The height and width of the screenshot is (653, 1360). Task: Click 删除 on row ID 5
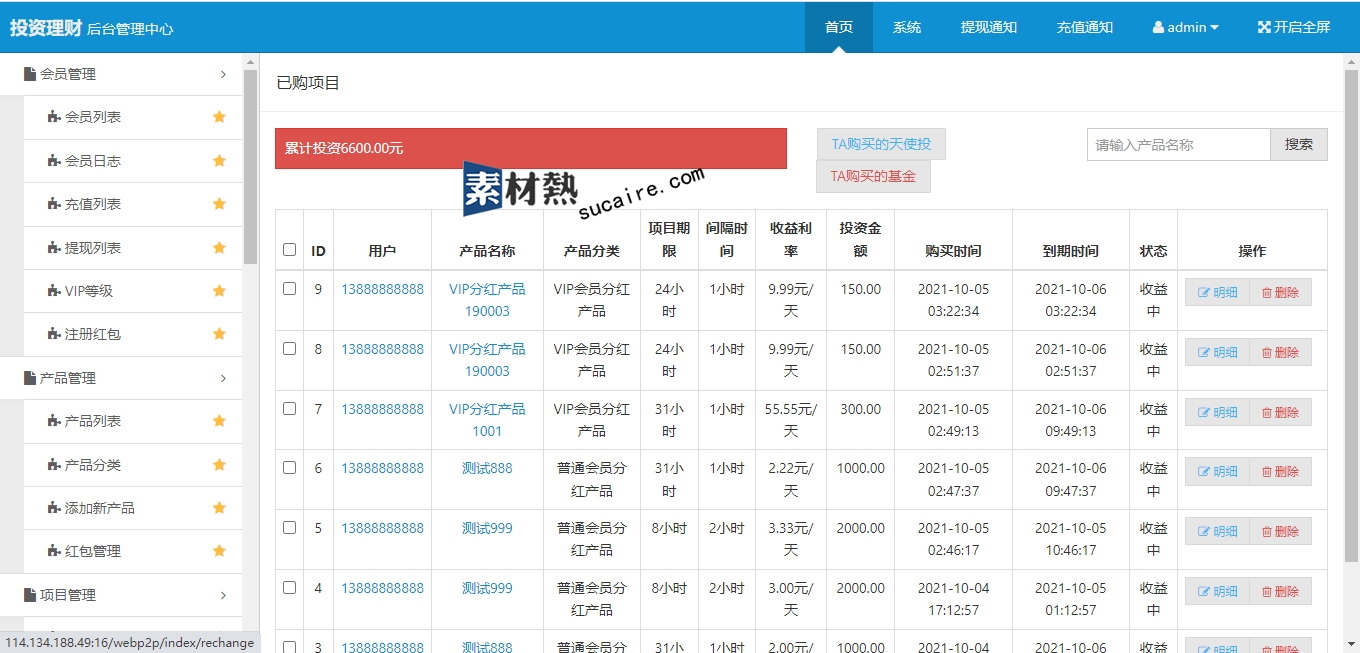pos(1280,531)
